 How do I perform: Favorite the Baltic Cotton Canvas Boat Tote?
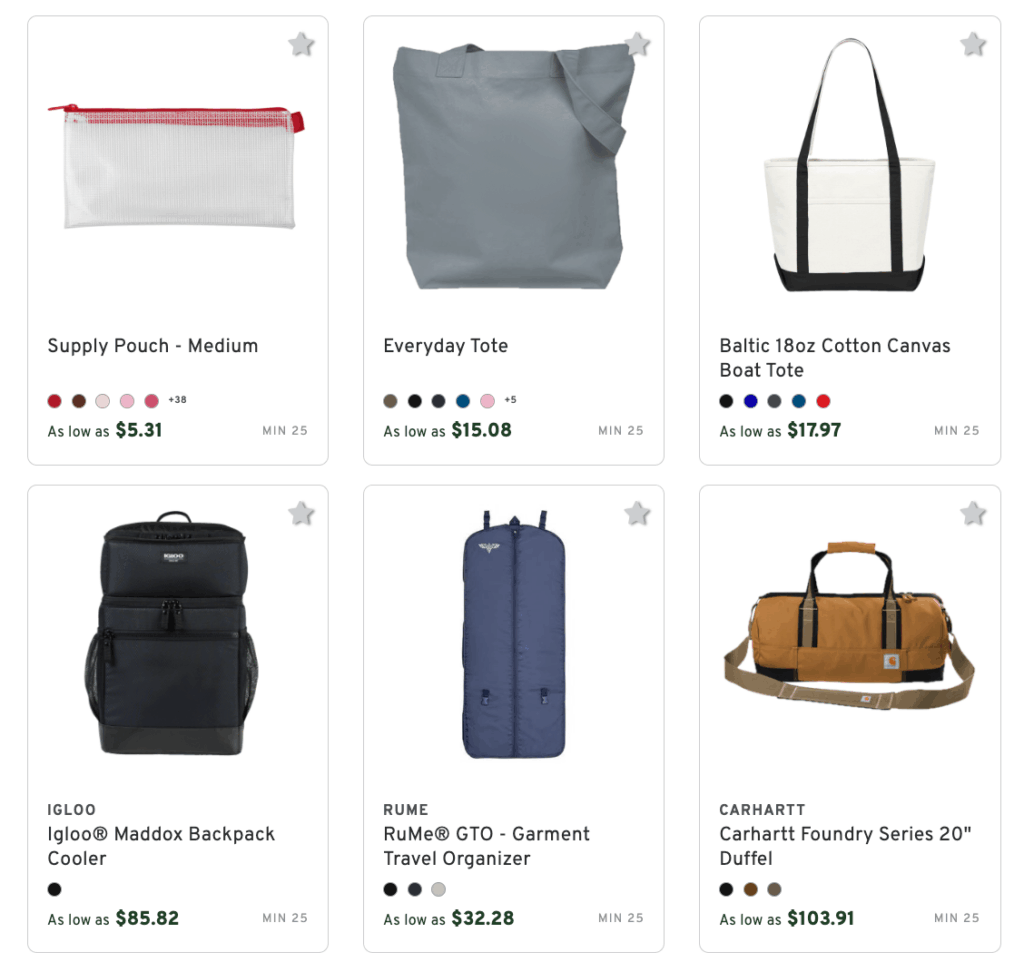pos(972,44)
